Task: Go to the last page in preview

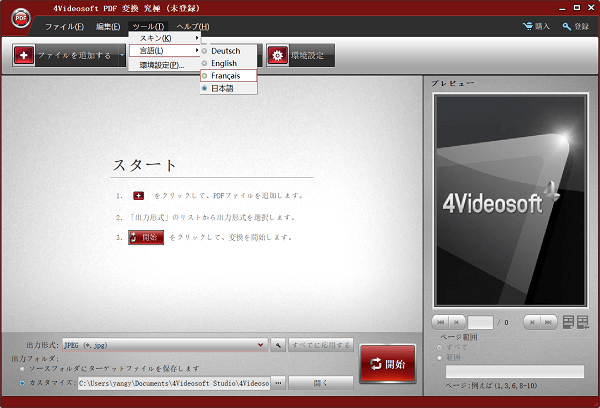Action: click(x=549, y=322)
